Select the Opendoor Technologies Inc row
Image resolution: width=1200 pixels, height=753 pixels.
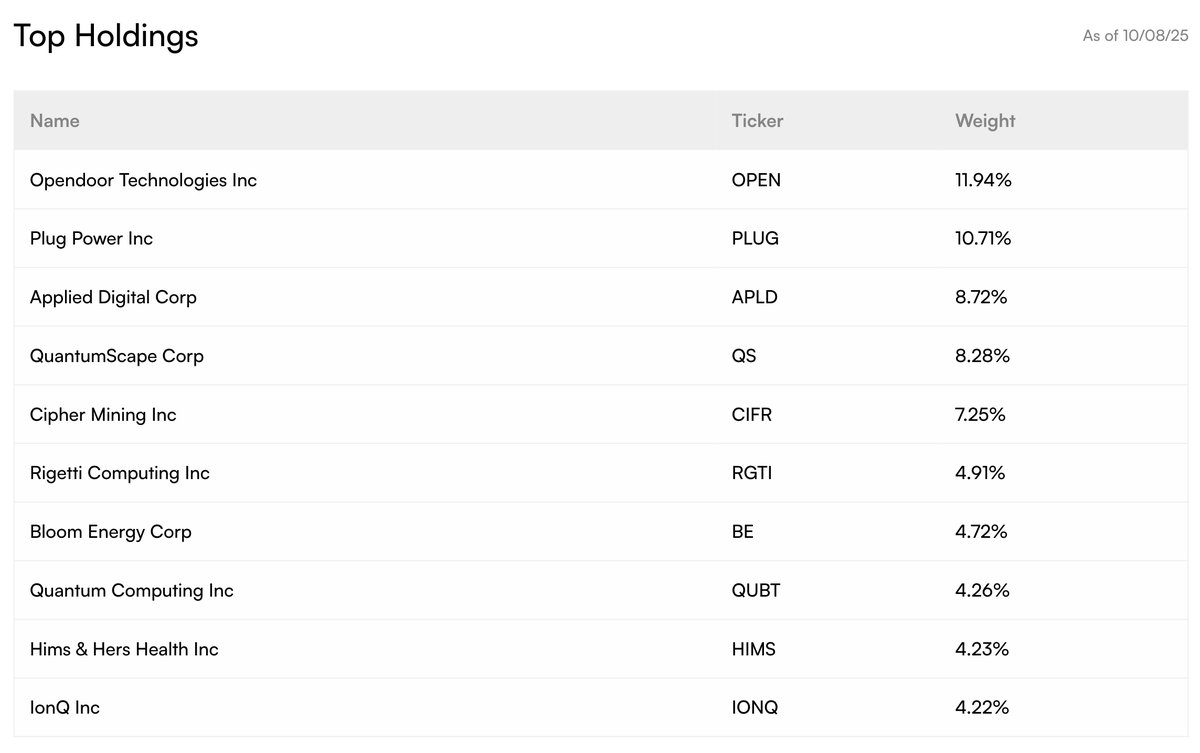point(143,180)
